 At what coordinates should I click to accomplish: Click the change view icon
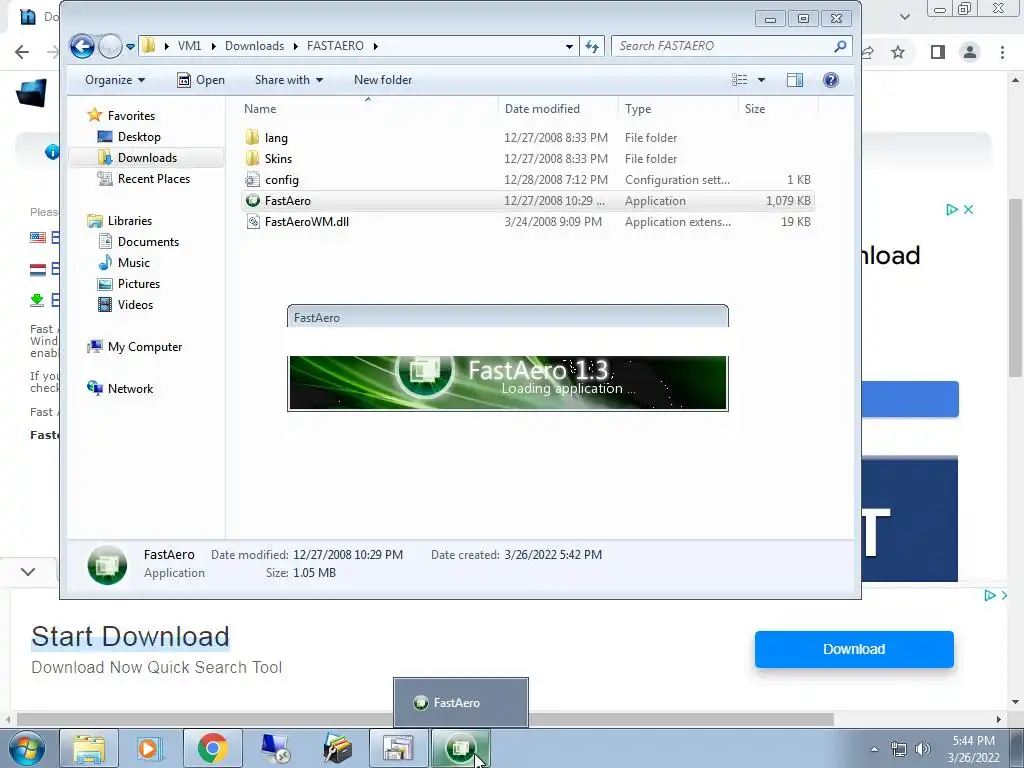(x=739, y=80)
